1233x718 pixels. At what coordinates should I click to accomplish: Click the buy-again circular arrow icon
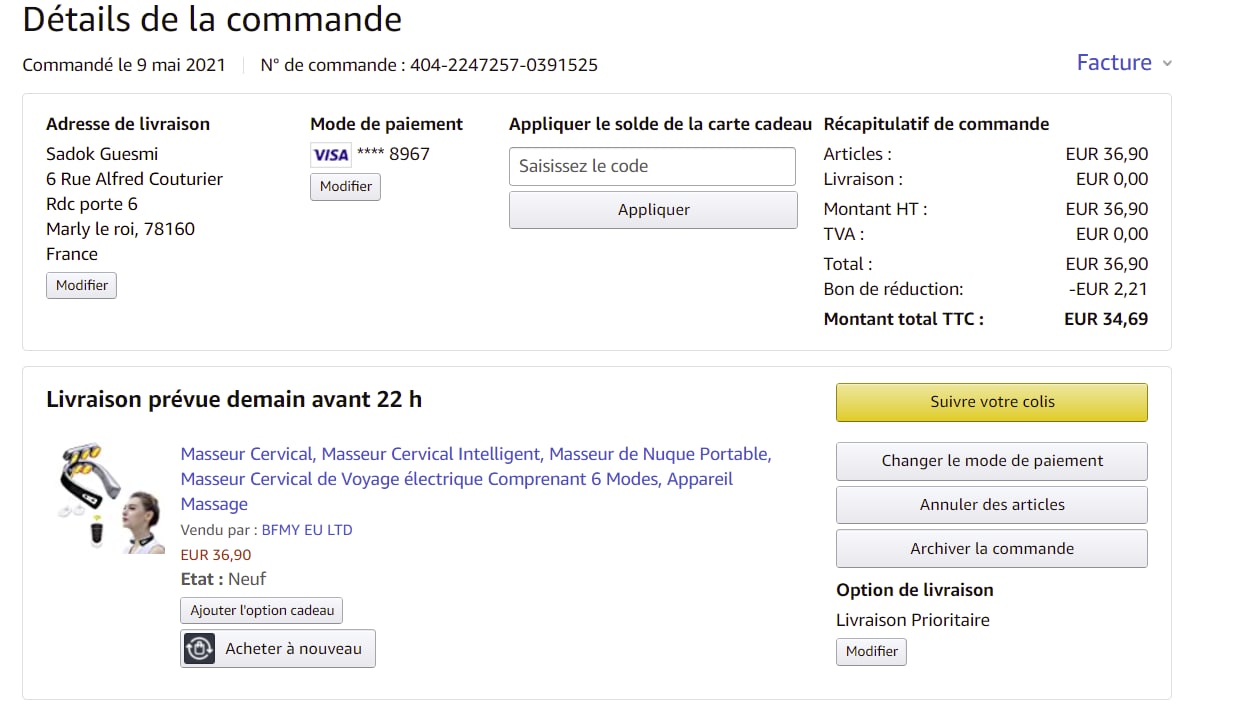[200, 649]
